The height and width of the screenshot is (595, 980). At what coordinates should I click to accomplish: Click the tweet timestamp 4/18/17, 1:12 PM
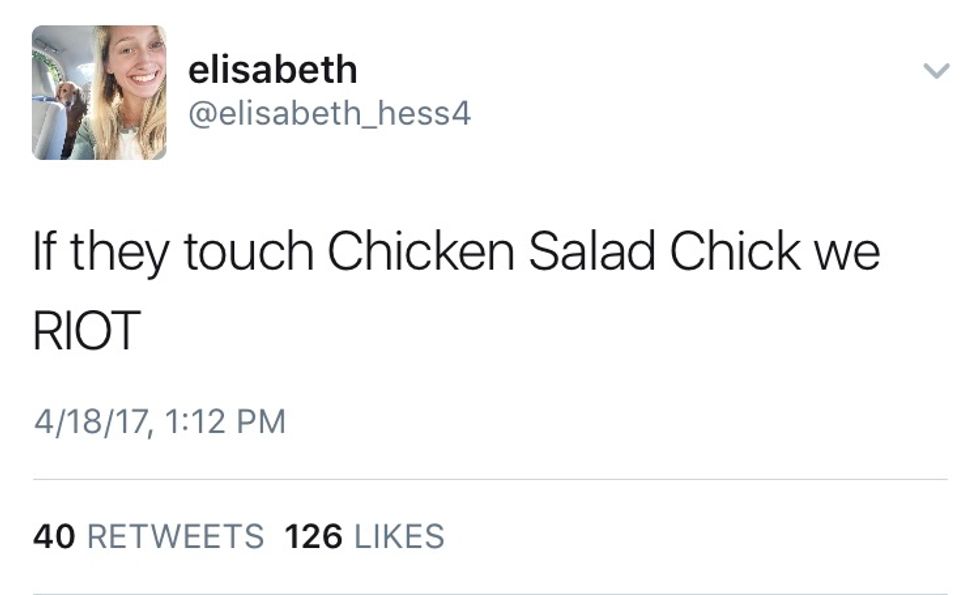pos(160,420)
